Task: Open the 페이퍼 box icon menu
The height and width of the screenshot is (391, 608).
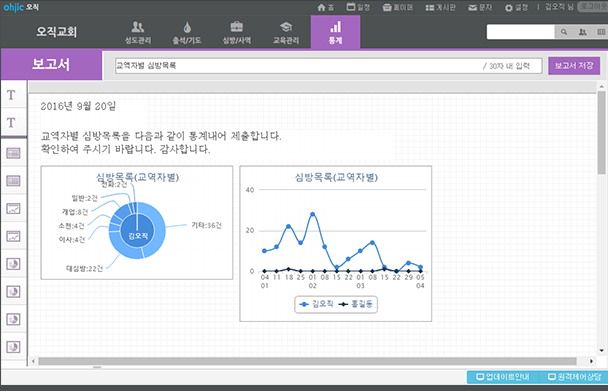Action: tap(397, 7)
